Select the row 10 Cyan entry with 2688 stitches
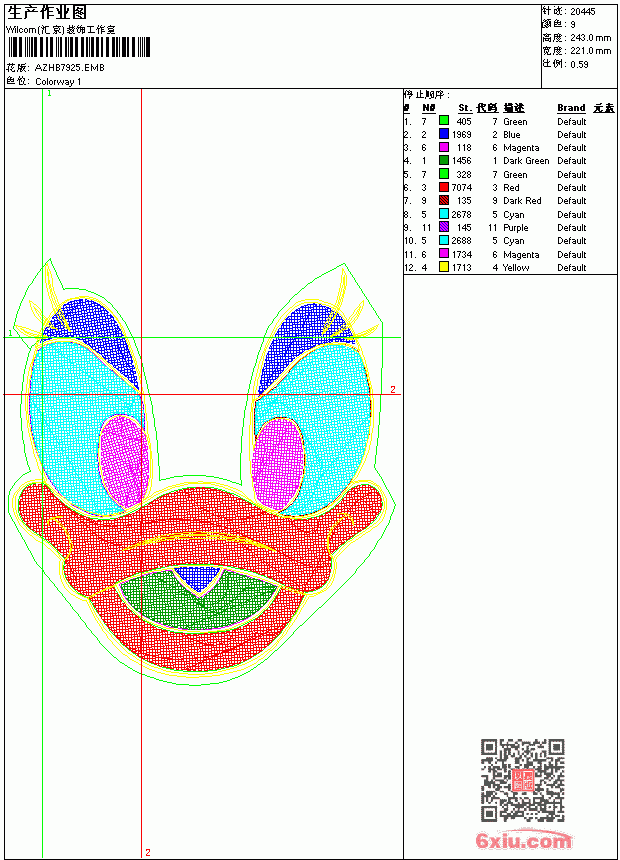 point(510,241)
